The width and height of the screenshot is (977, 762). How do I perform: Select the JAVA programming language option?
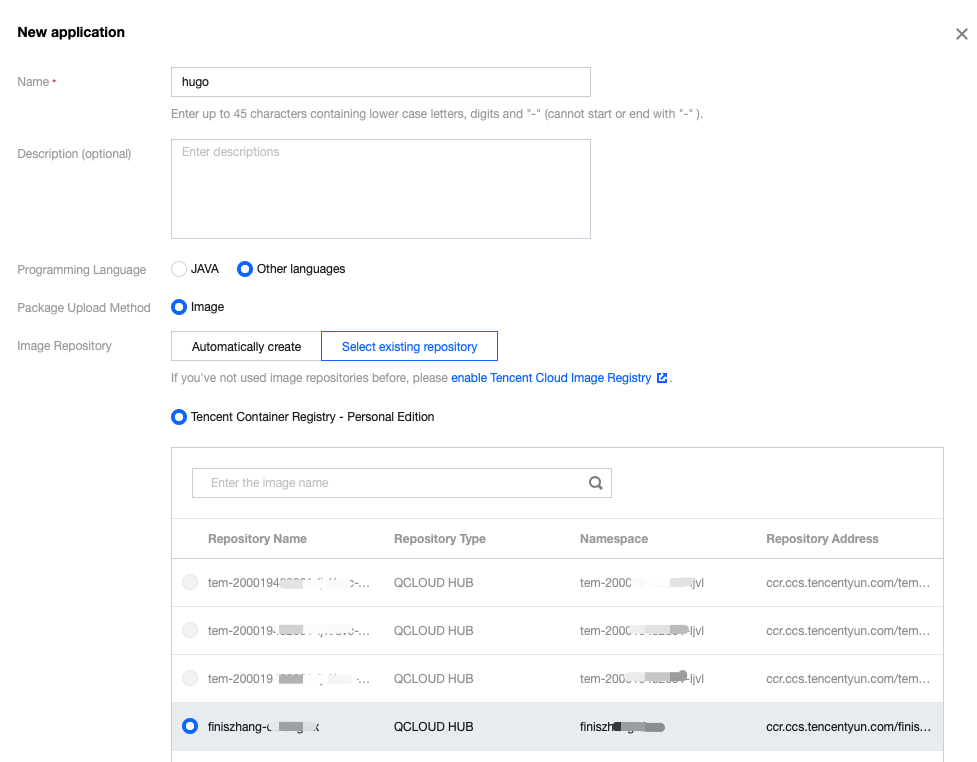(x=181, y=268)
